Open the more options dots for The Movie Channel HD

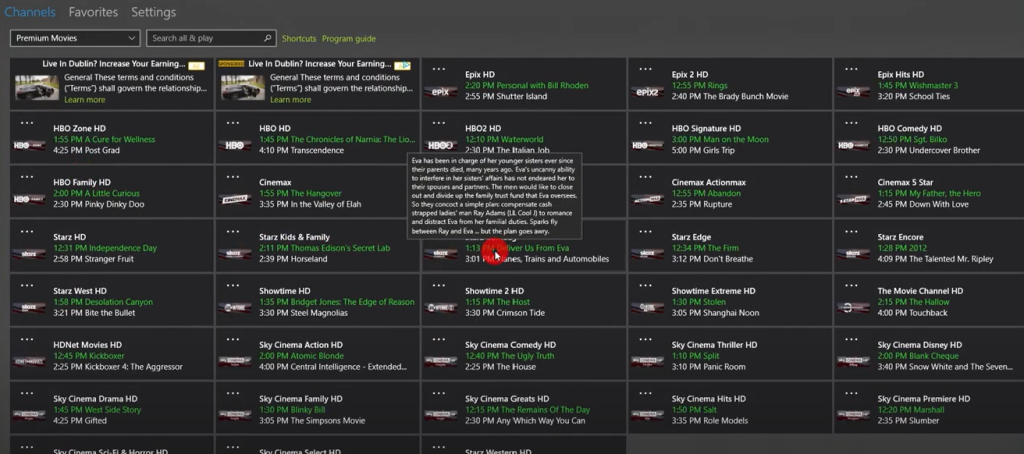(x=851, y=285)
